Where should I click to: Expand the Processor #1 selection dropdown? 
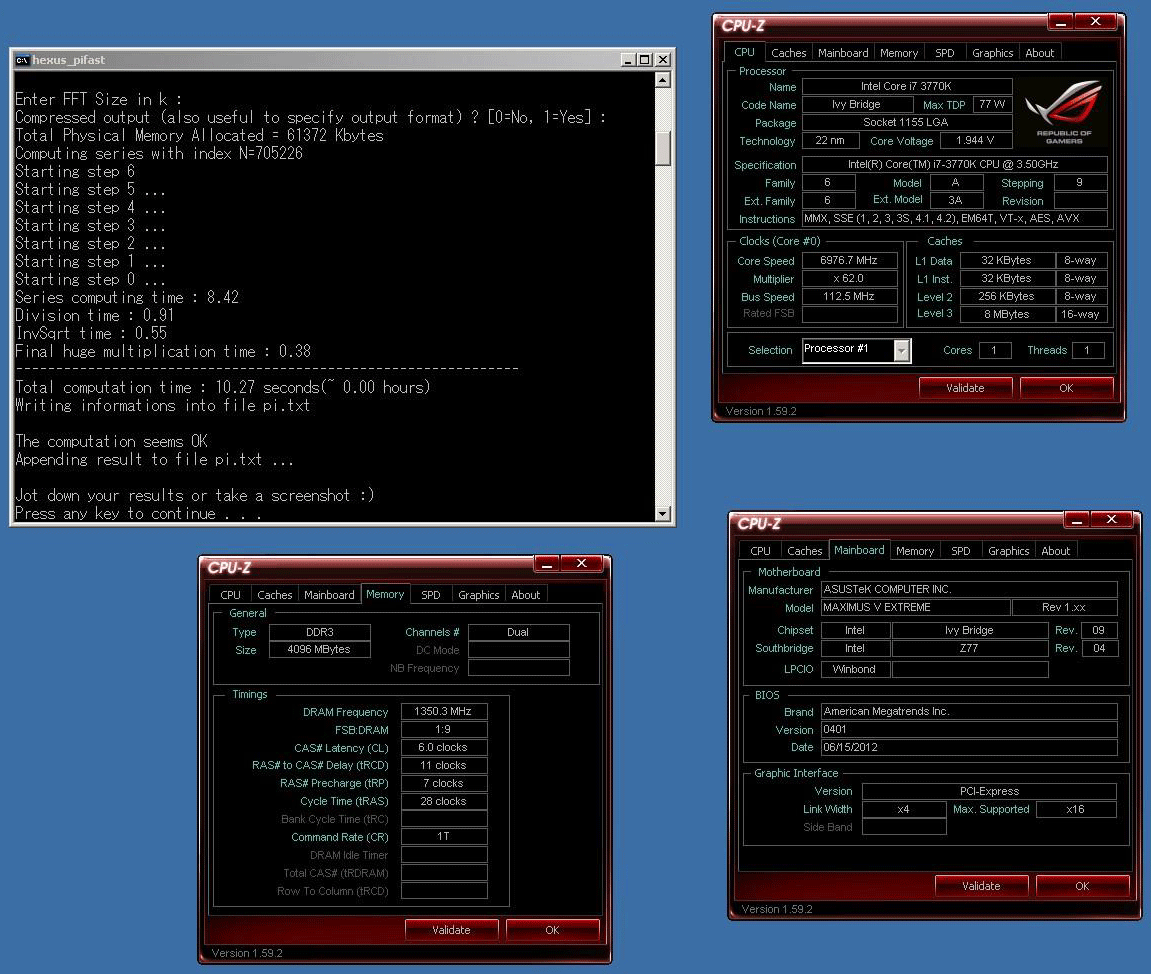902,351
